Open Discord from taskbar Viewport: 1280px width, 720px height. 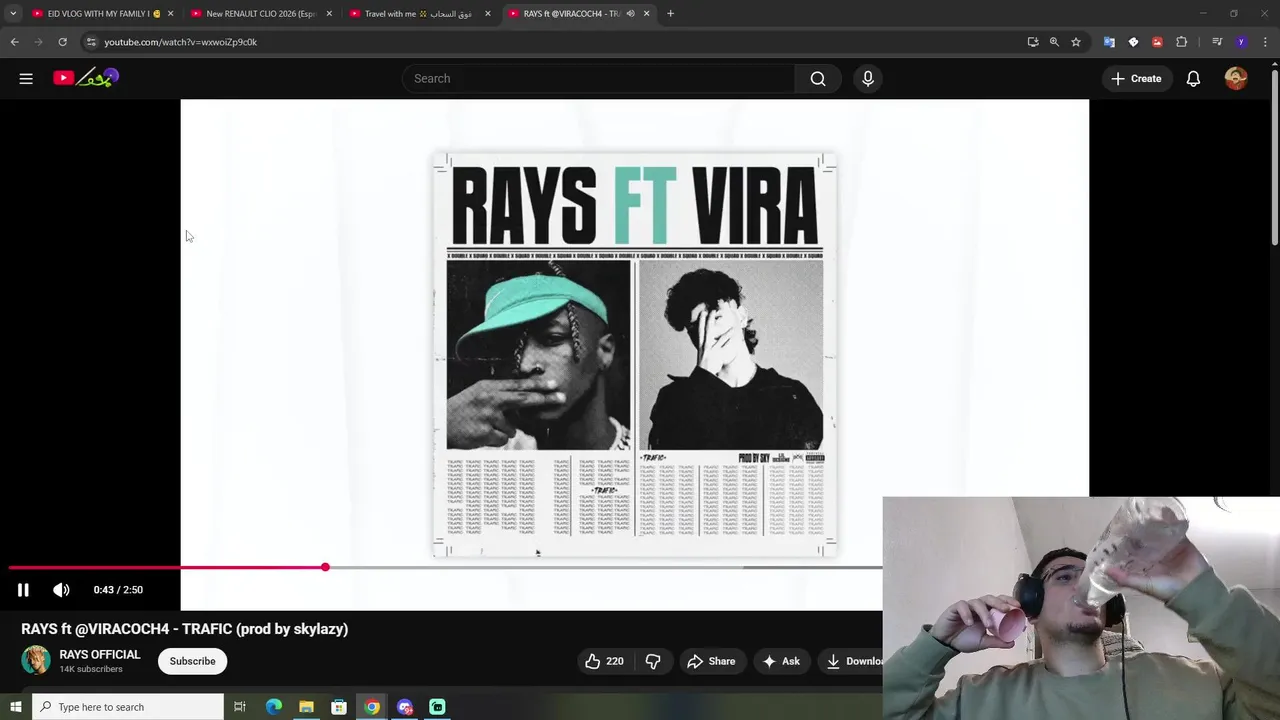point(405,707)
